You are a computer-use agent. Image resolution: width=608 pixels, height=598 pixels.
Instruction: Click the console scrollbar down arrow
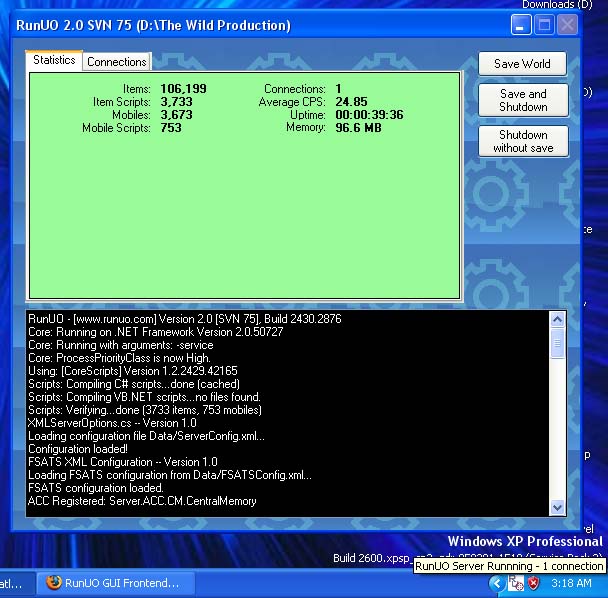[x=557, y=507]
